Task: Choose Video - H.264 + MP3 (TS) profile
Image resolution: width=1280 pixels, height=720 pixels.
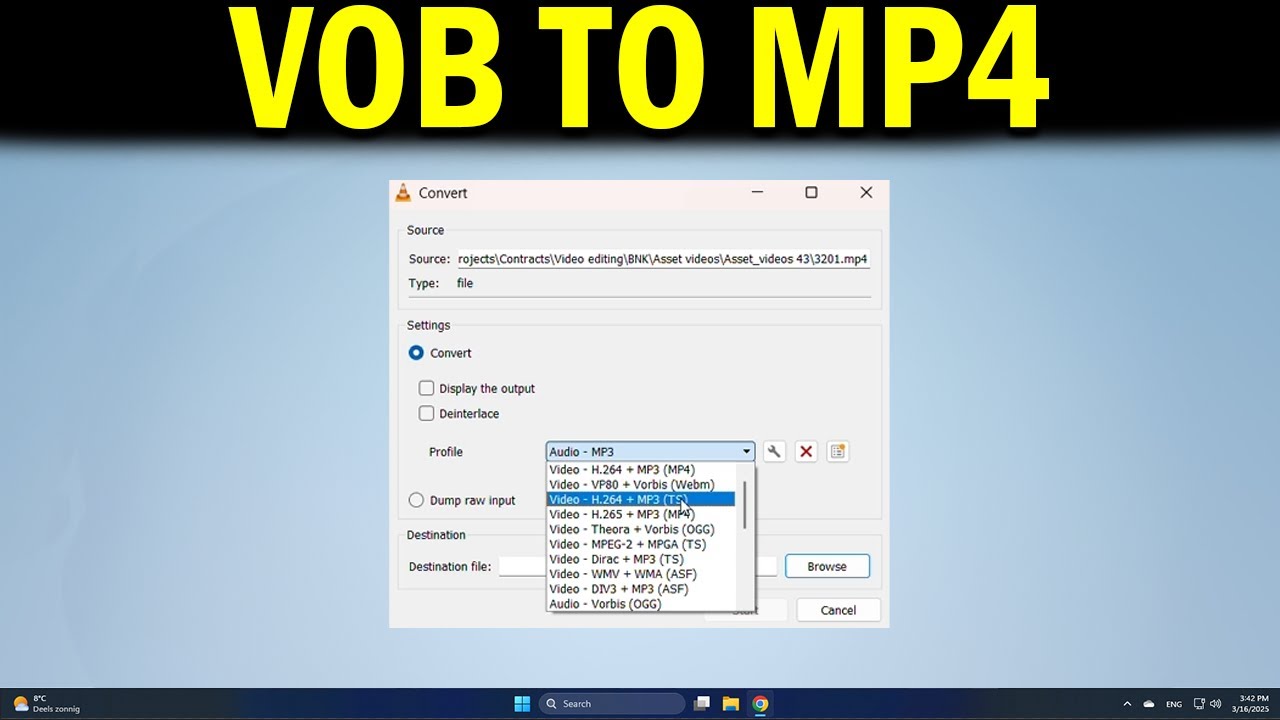Action: (641, 499)
